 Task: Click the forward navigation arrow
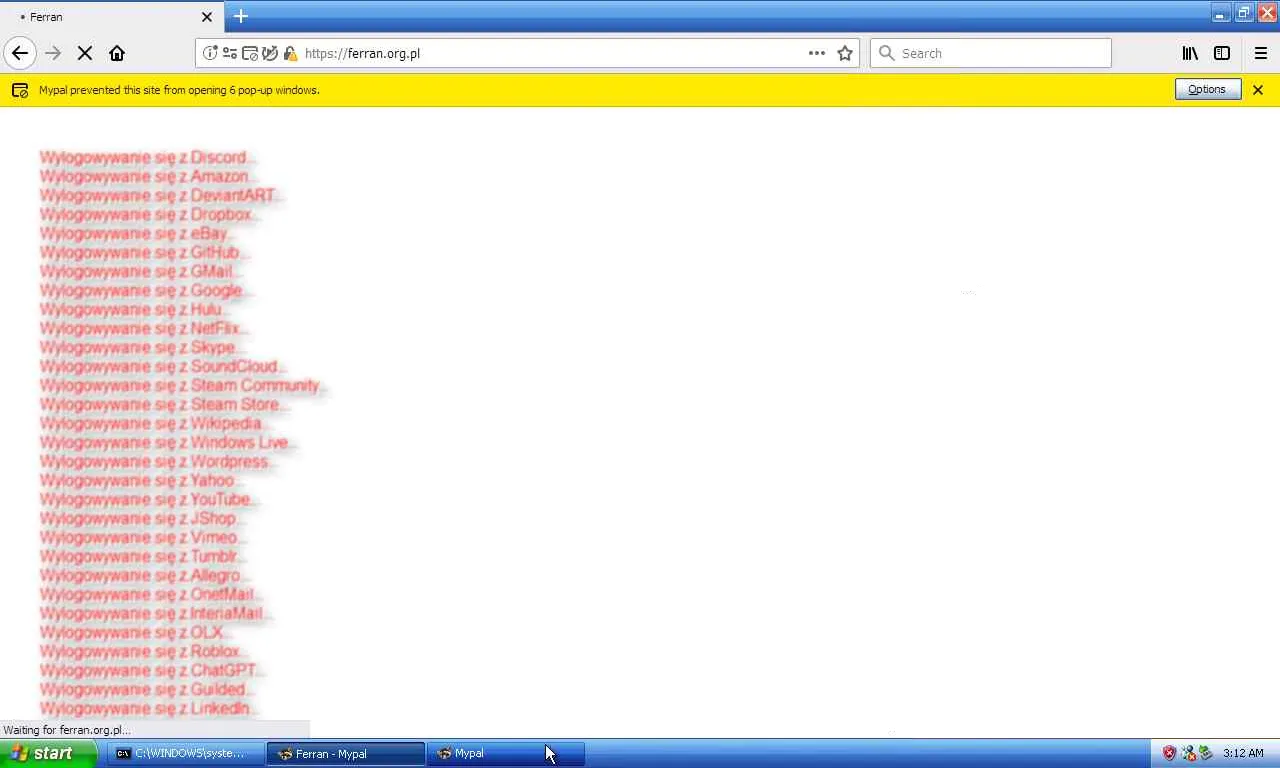[53, 53]
